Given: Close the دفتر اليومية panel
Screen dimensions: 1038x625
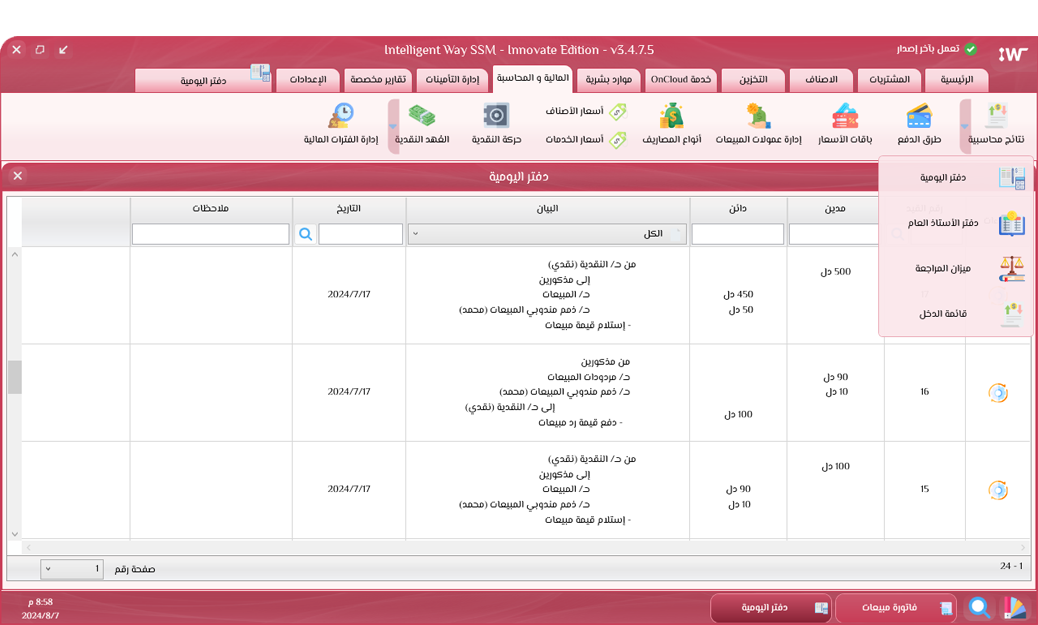Looking at the screenshot, I should click(18, 176).
